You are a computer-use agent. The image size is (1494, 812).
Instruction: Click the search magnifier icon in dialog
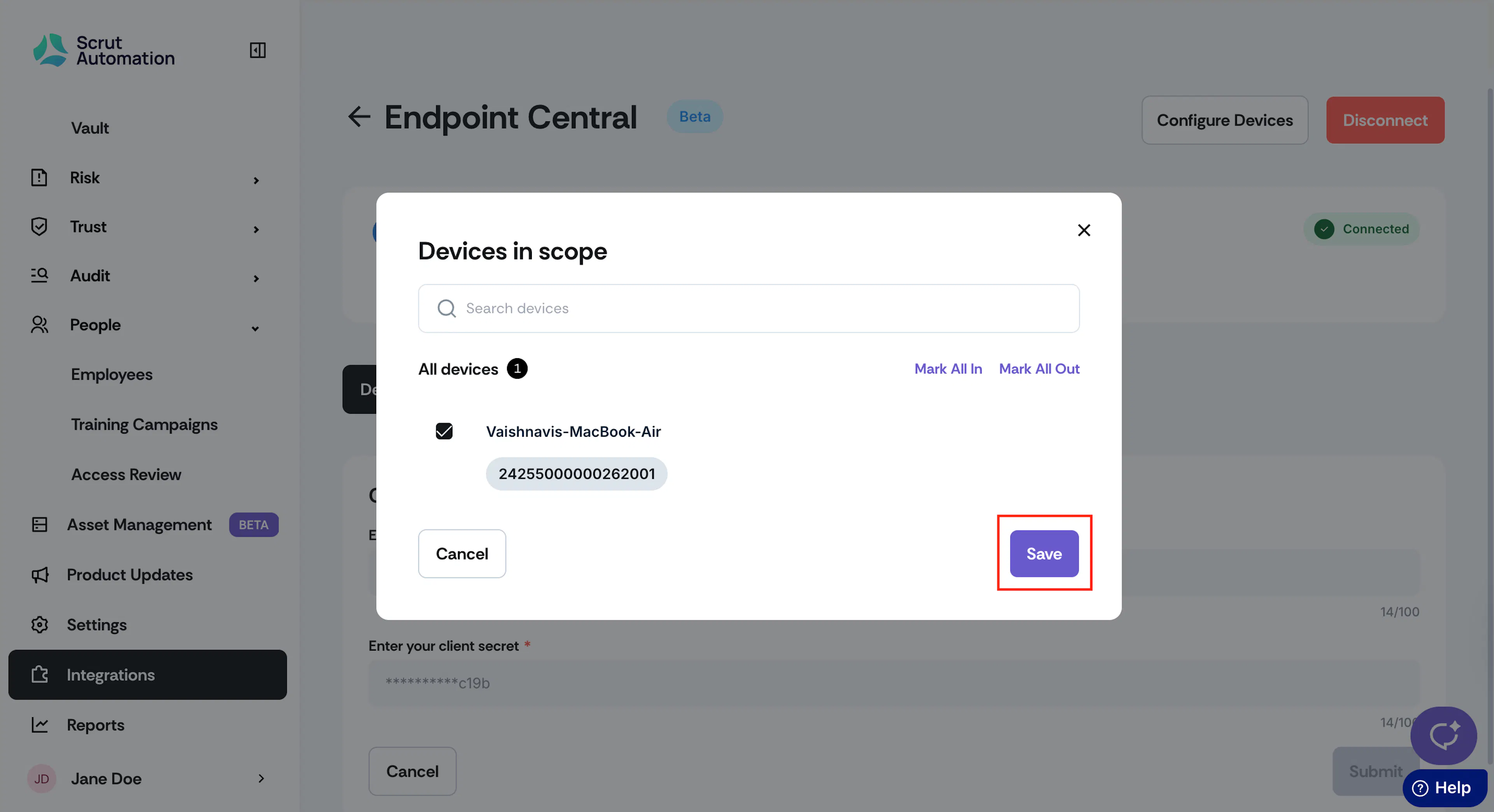click(446, 308)
